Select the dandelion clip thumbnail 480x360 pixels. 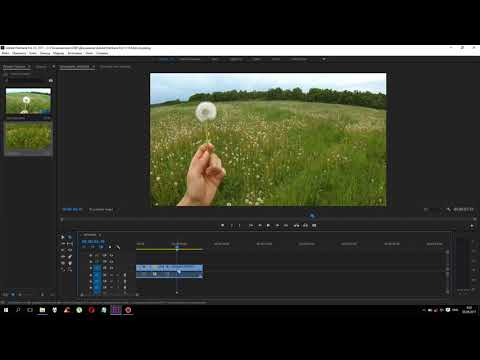[28, 101]
